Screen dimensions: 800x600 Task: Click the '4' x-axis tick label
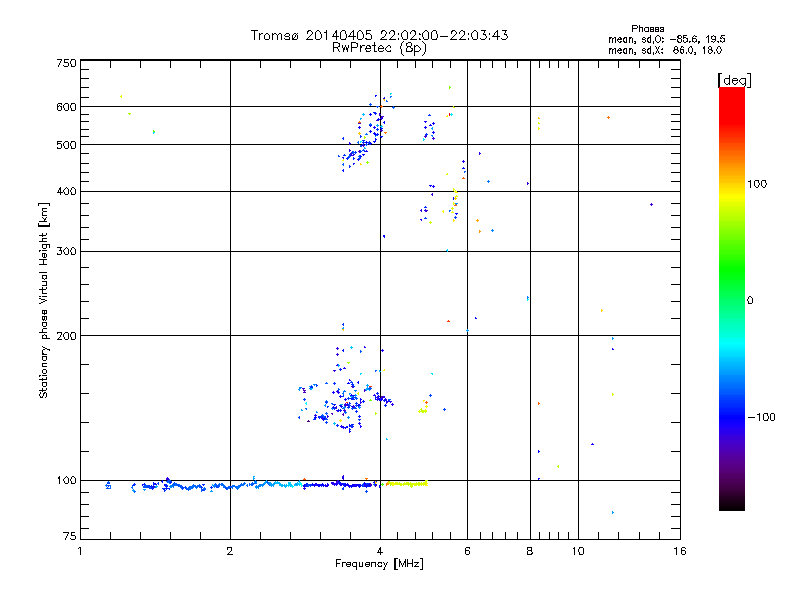tap(380, 551)
